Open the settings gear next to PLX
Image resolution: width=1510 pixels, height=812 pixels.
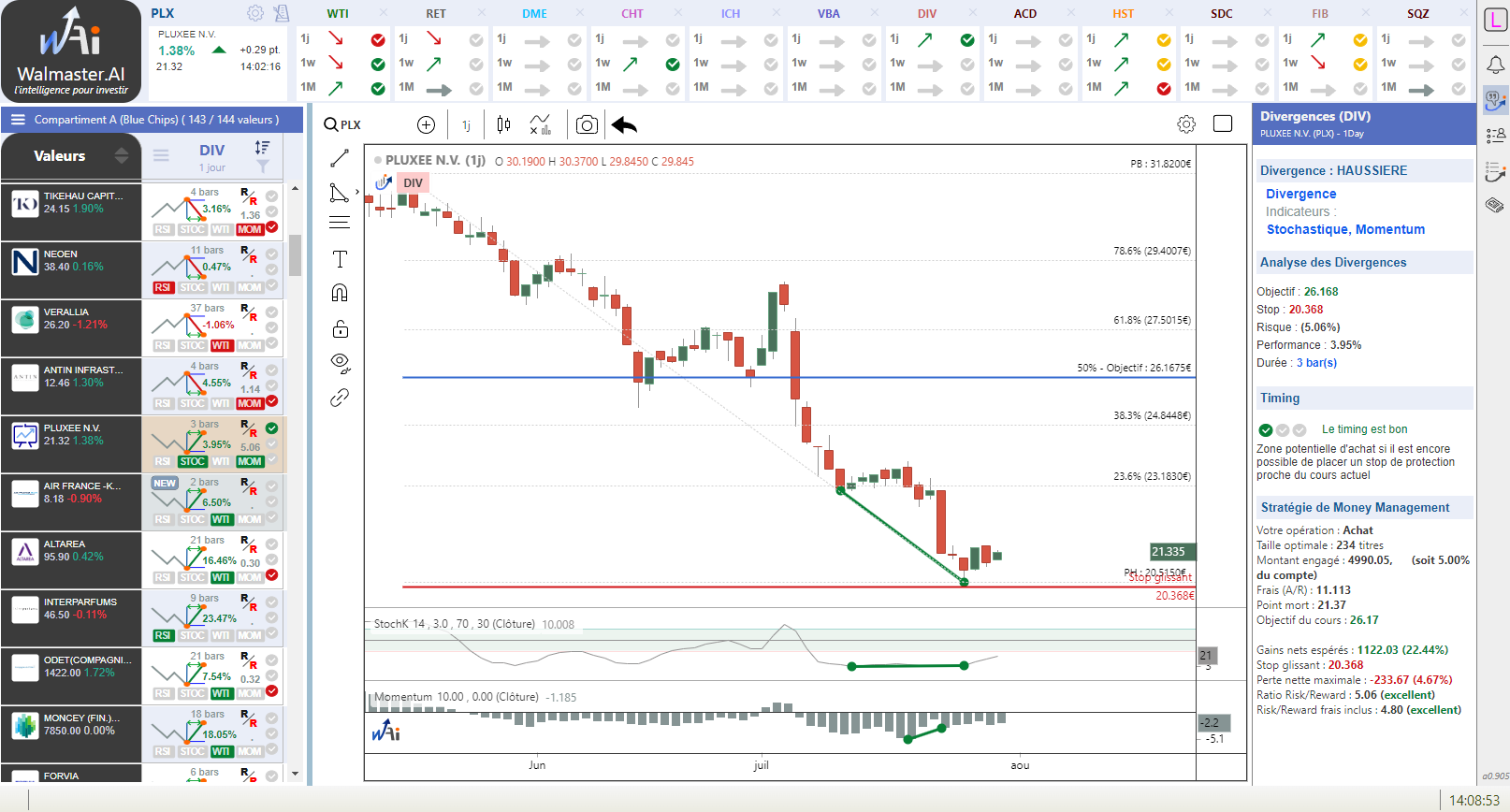click(x=254, y=13)
